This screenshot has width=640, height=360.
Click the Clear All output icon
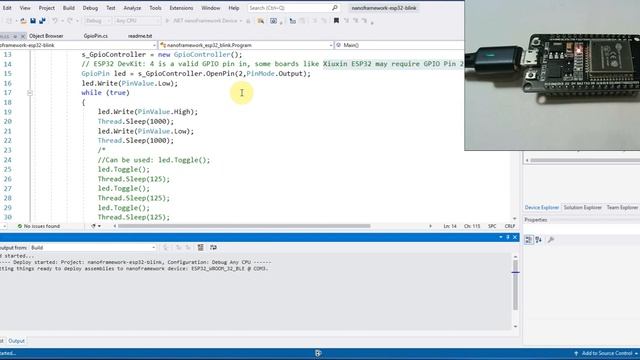pyautogui.click(x=200, y=247)
